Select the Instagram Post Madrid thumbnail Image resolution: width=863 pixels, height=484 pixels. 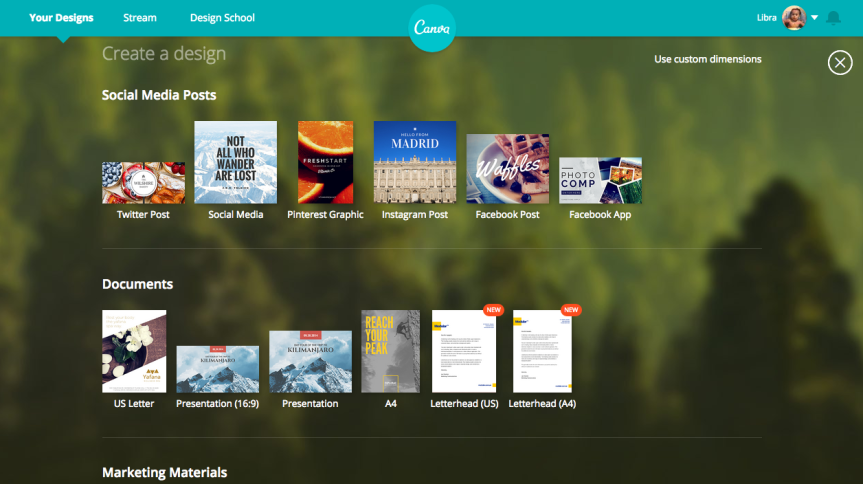(415, 162)
